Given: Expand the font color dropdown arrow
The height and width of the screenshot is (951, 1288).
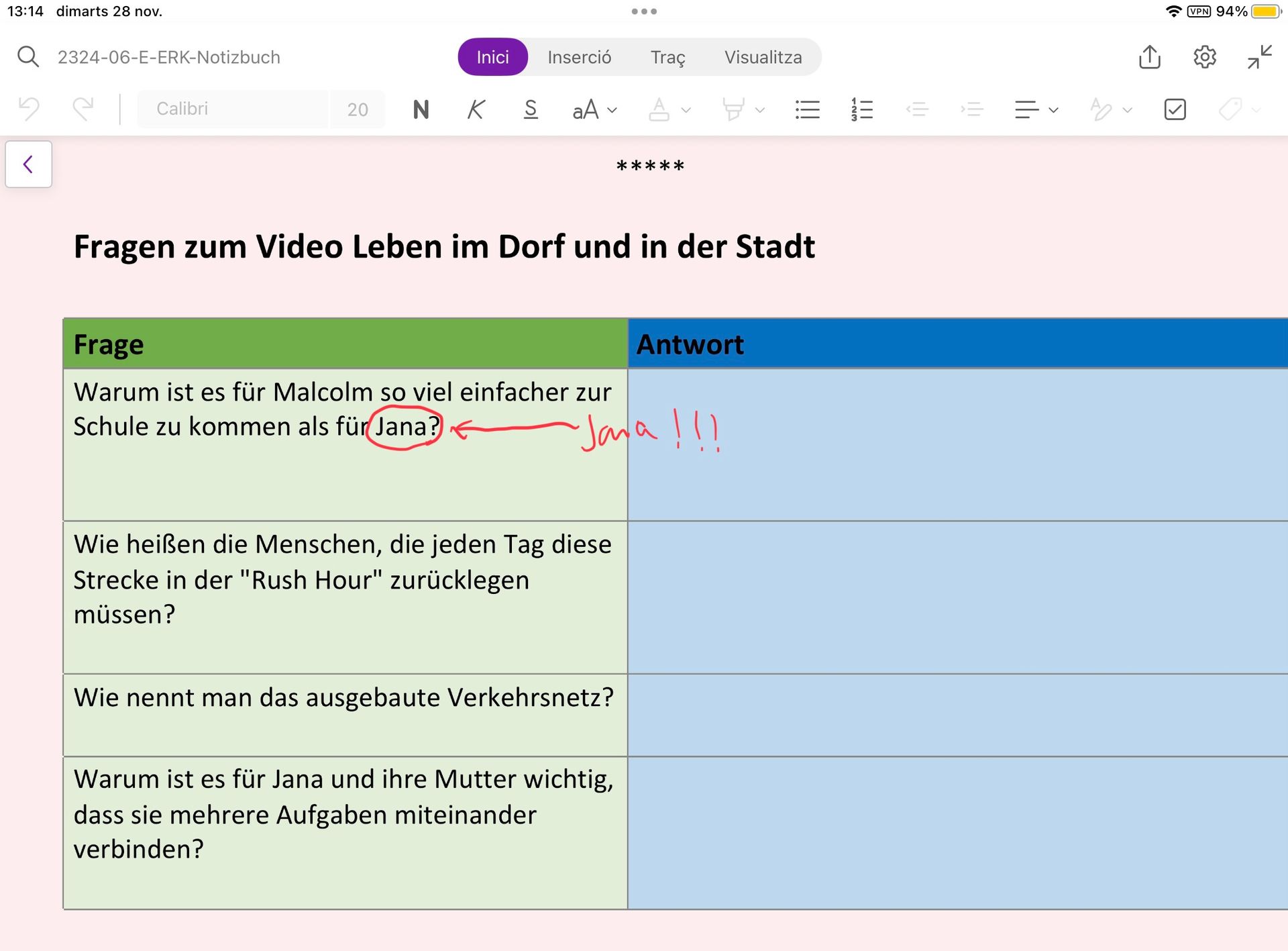Looking at the screenshot, I should coord(686,110).
